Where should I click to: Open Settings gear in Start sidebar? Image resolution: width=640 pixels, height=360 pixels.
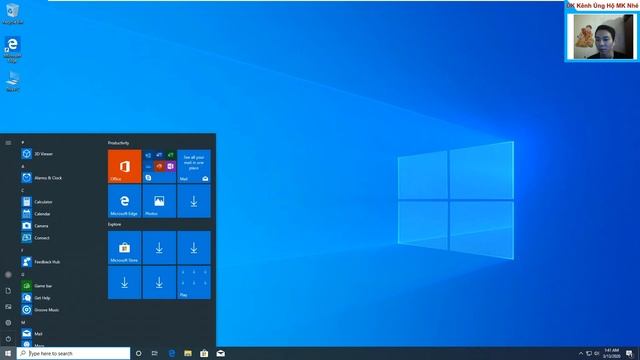[x=8, y=322]
